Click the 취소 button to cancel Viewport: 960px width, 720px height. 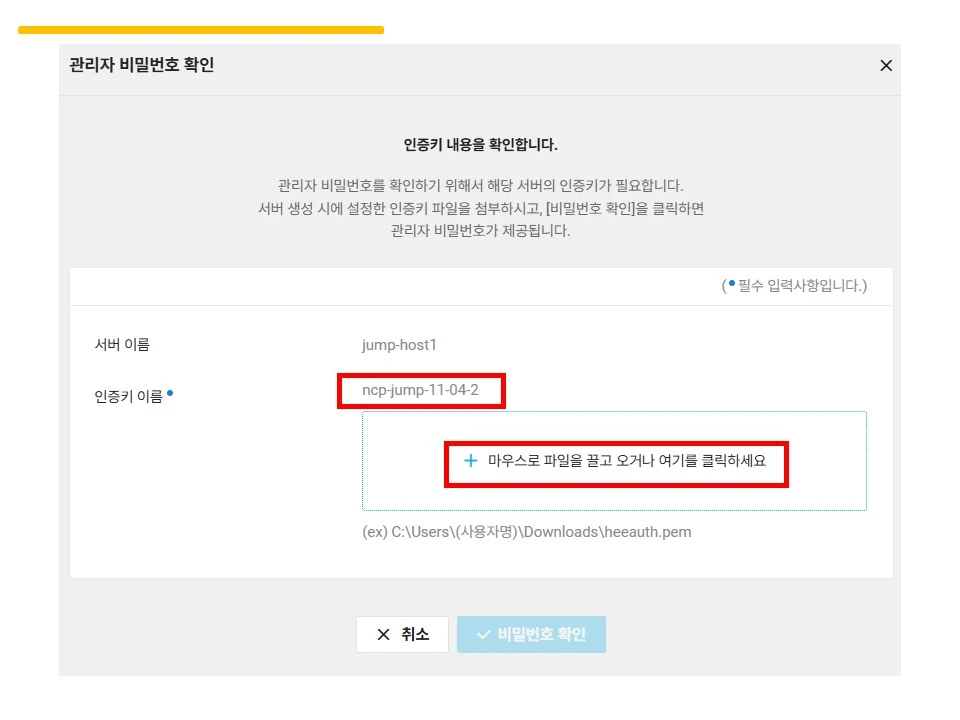coord(401,633)
